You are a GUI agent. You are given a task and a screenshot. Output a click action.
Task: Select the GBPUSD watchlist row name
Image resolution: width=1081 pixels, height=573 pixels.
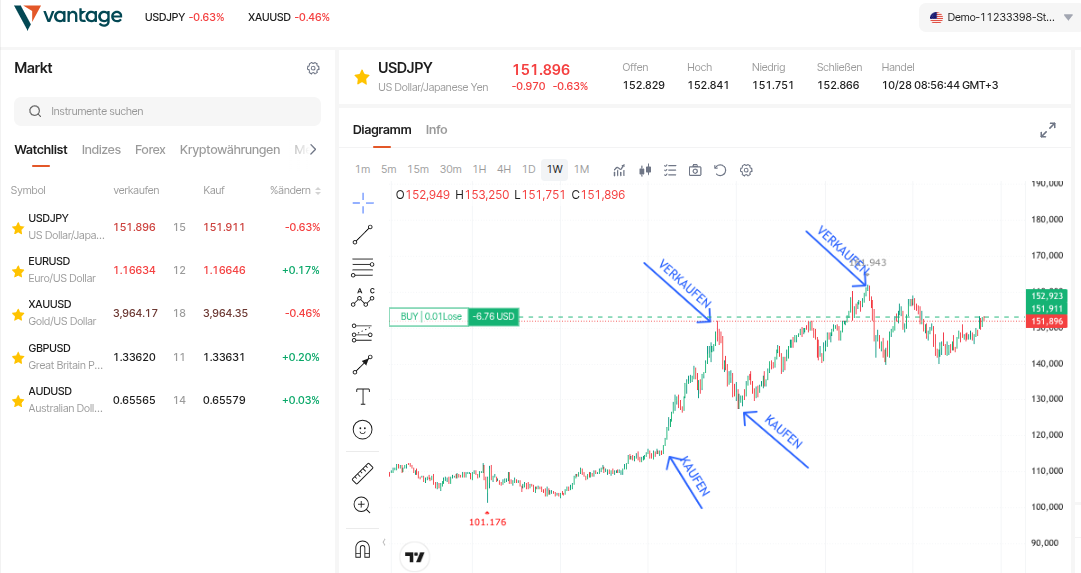click(49, 348)
